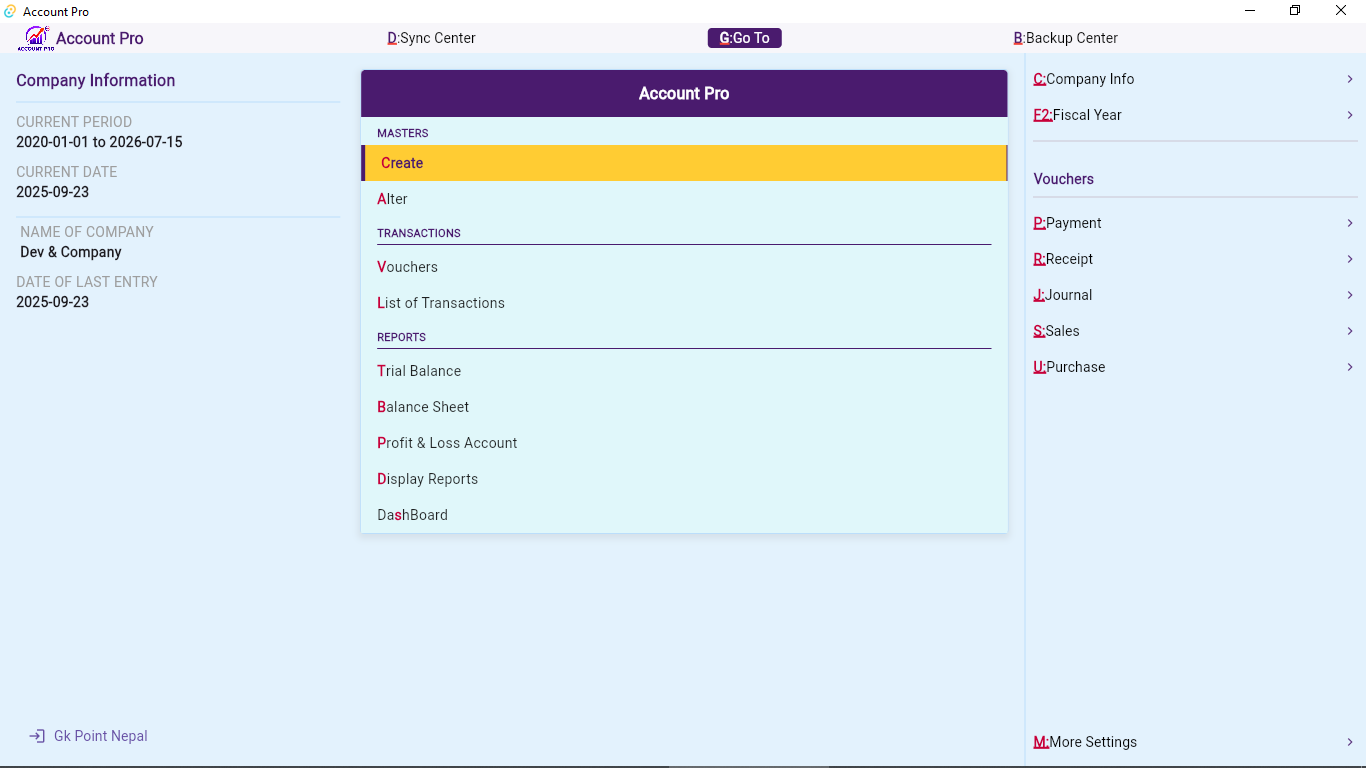
Task: Open Vouchers in the Transactions section
Action: (684, 267)
